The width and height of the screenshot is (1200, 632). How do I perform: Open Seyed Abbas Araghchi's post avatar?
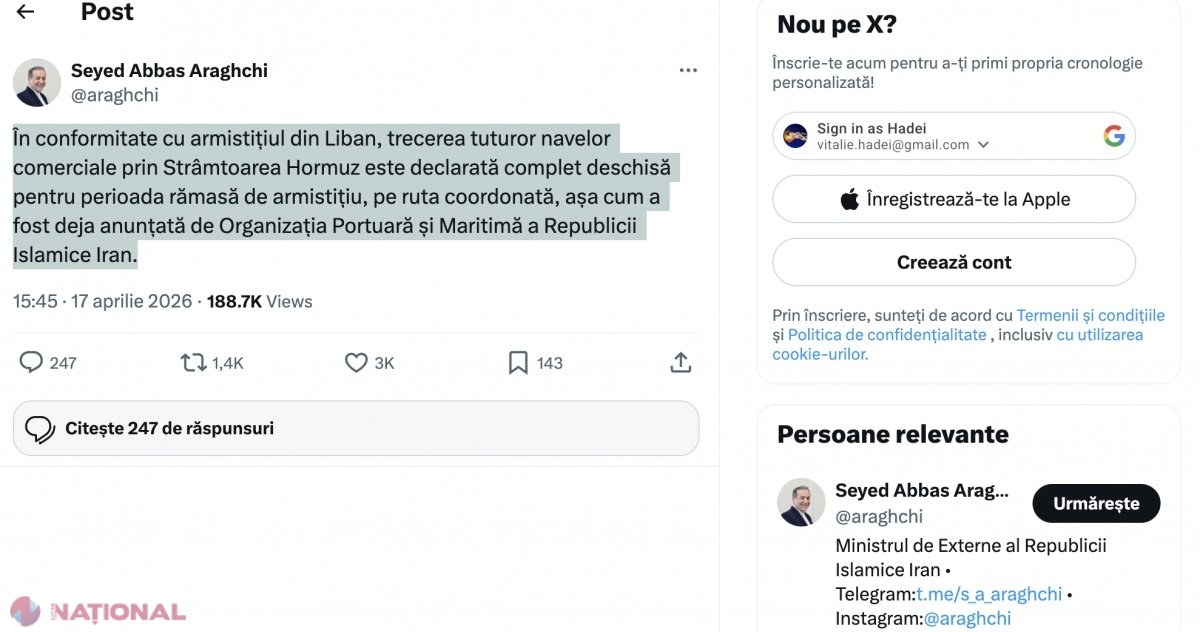point(37,82)
